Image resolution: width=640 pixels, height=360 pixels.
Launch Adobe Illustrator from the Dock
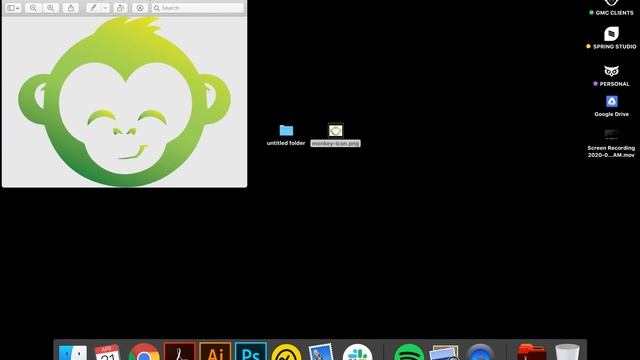[215, 351]
